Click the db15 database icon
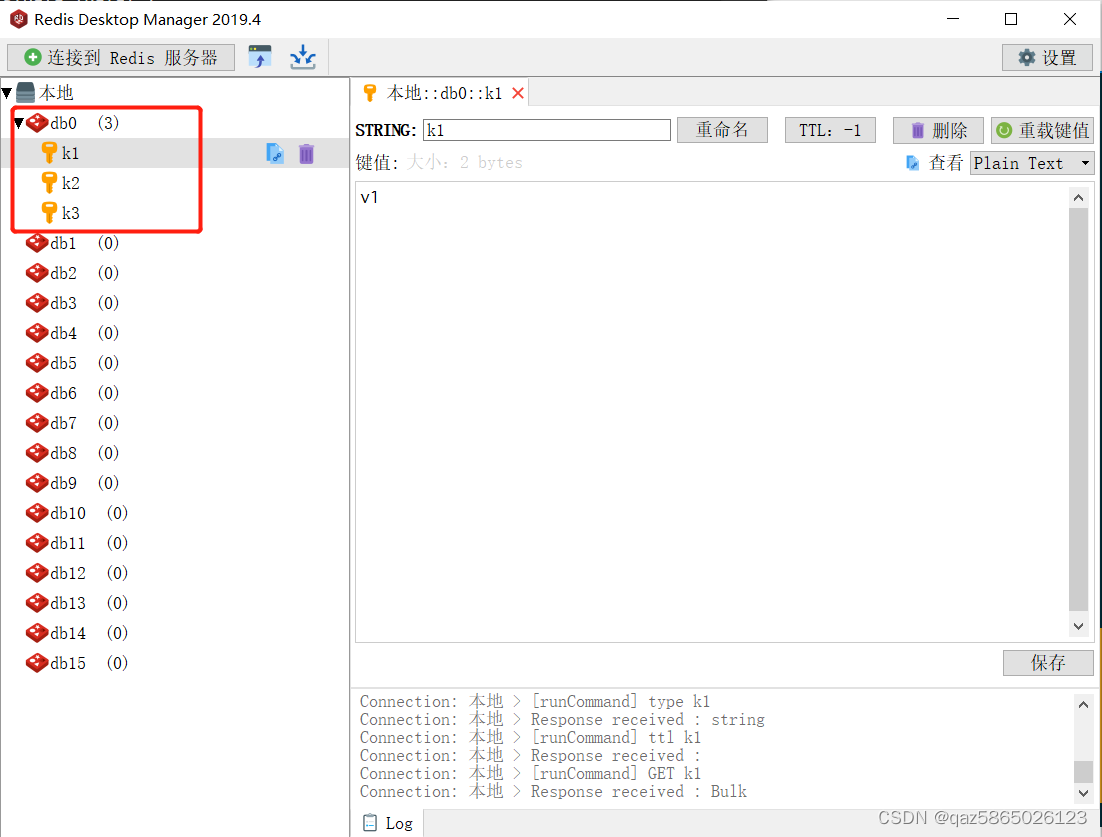Screen dimensions: 1102x837 coord(37,663)
